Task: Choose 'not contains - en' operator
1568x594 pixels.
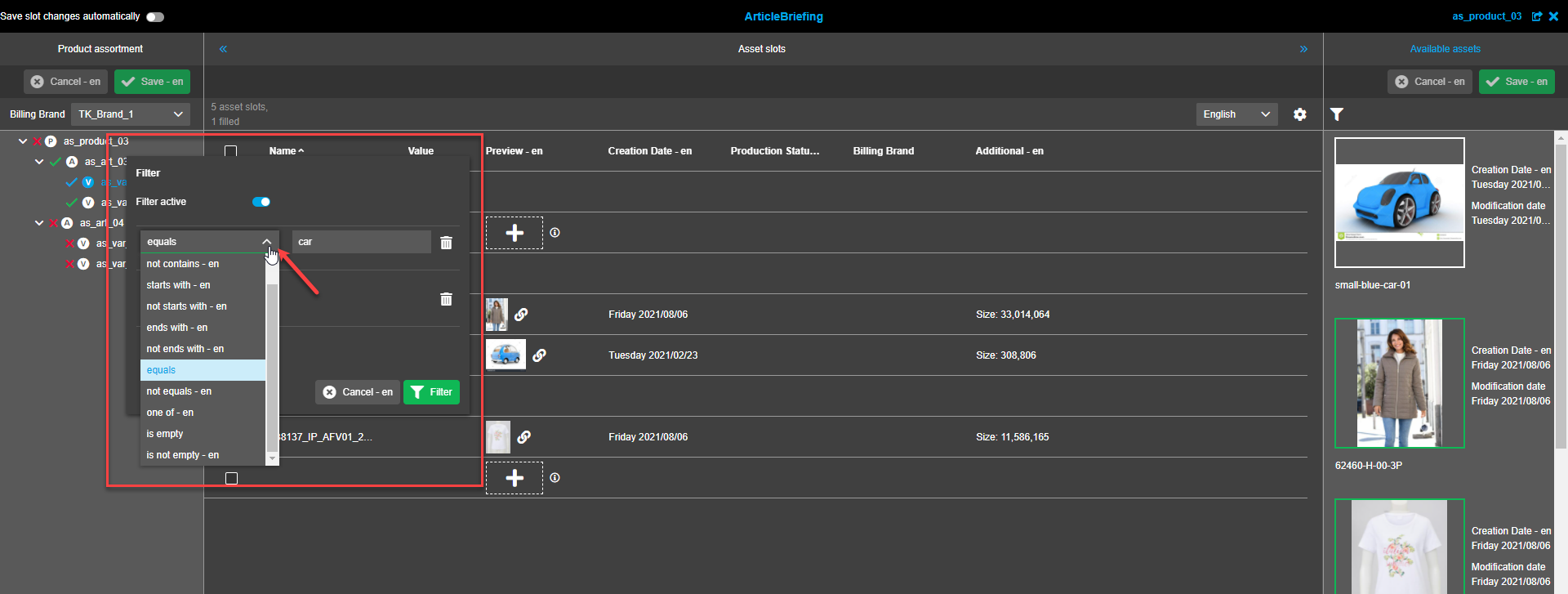Action: [x=203, y=264]
